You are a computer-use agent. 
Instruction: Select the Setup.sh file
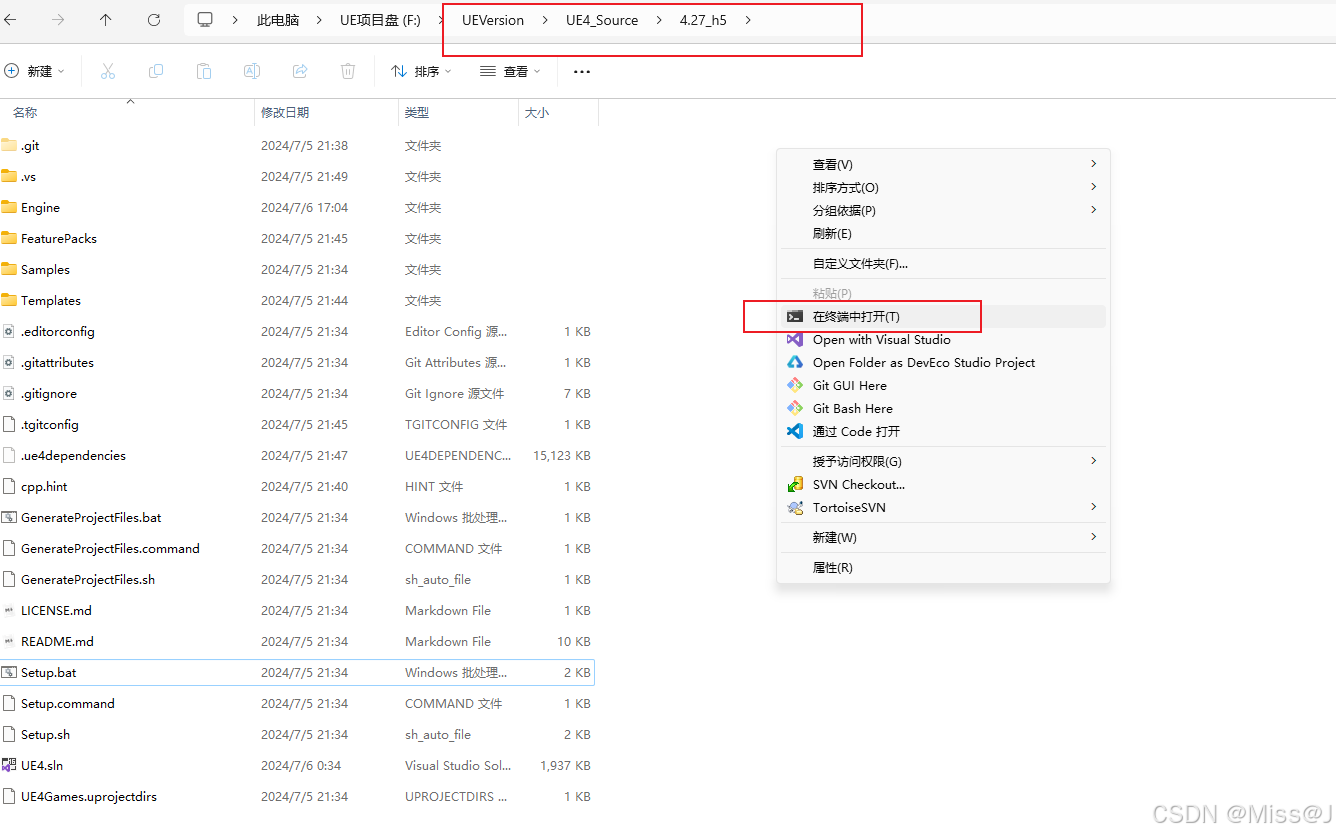[x=297, y=734]
